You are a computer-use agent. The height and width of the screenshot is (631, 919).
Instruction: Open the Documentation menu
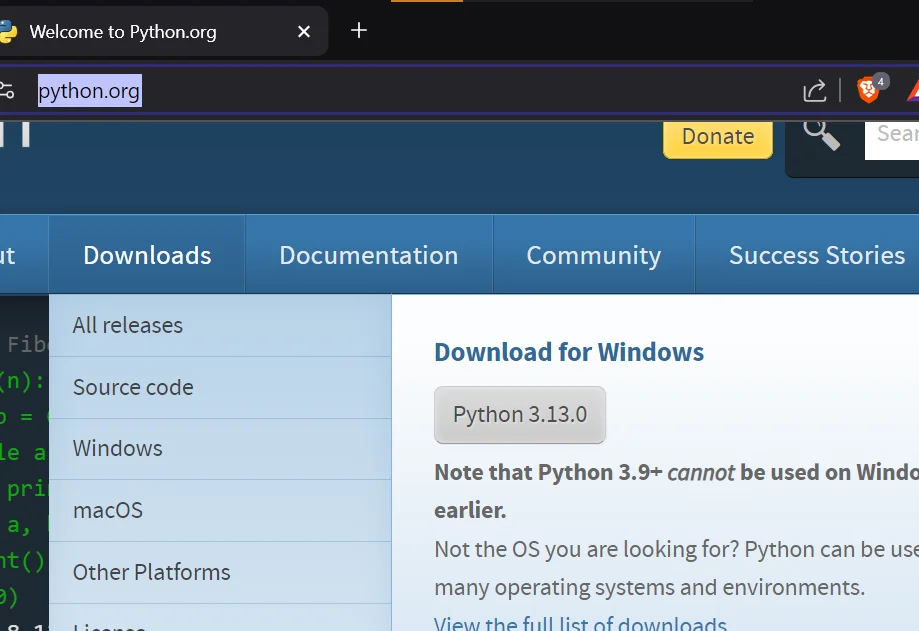pyautogui.click(x=369, y=255)
